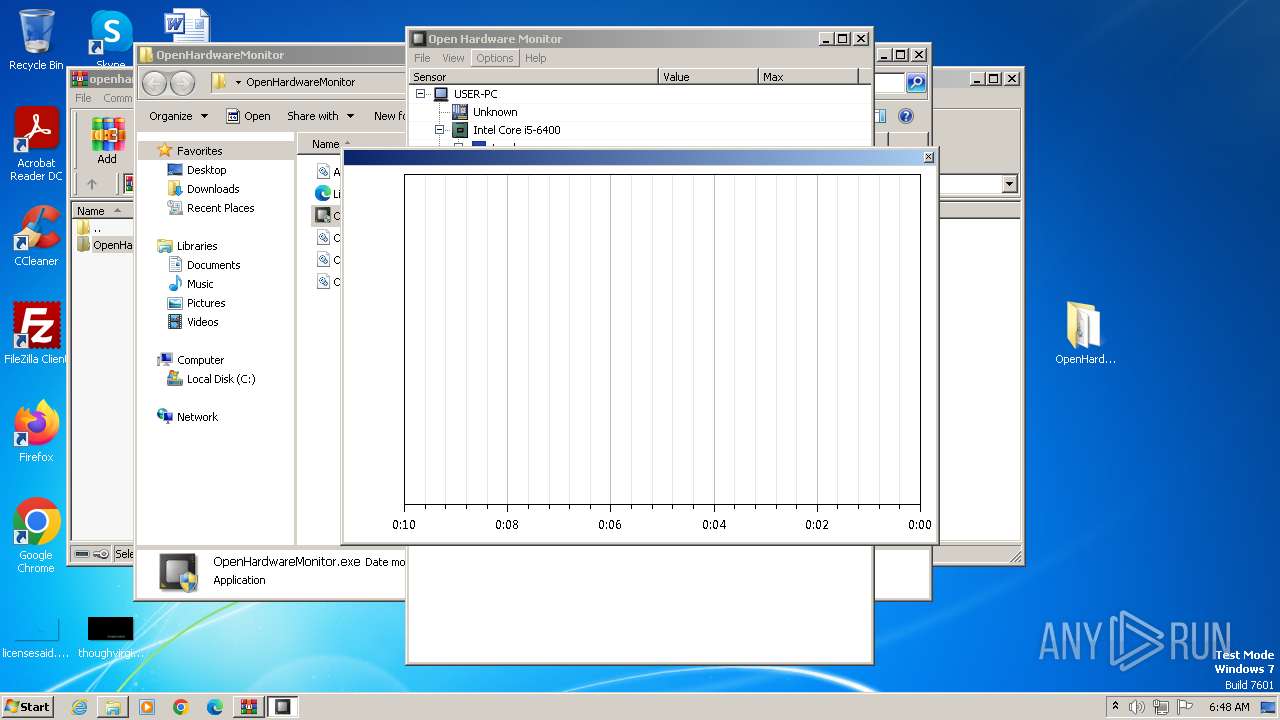Collapse the USER-PC tree node
Image resolution: width=1280 pixels, height=720 pixels.
pyautogui.click(x=421, y=94)
